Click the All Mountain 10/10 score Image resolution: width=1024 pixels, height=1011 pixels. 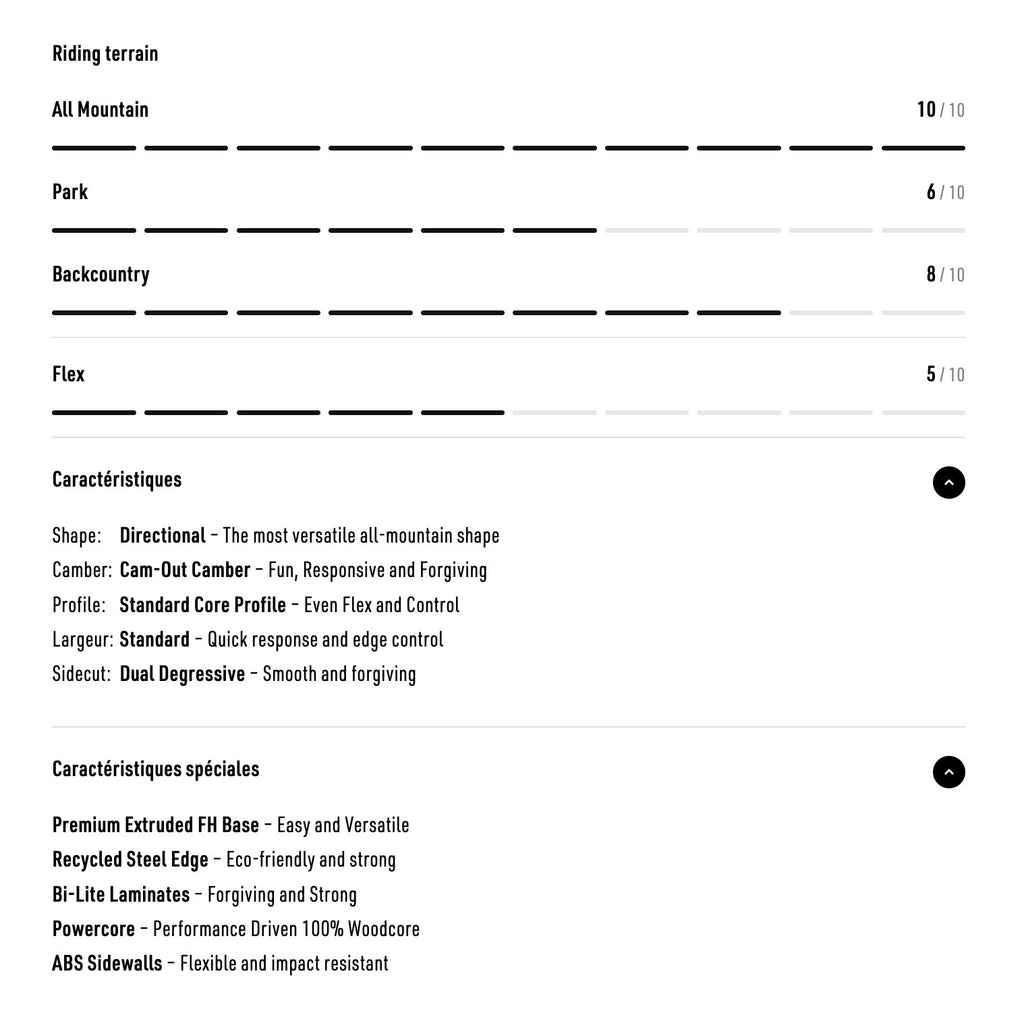point(940,110)
